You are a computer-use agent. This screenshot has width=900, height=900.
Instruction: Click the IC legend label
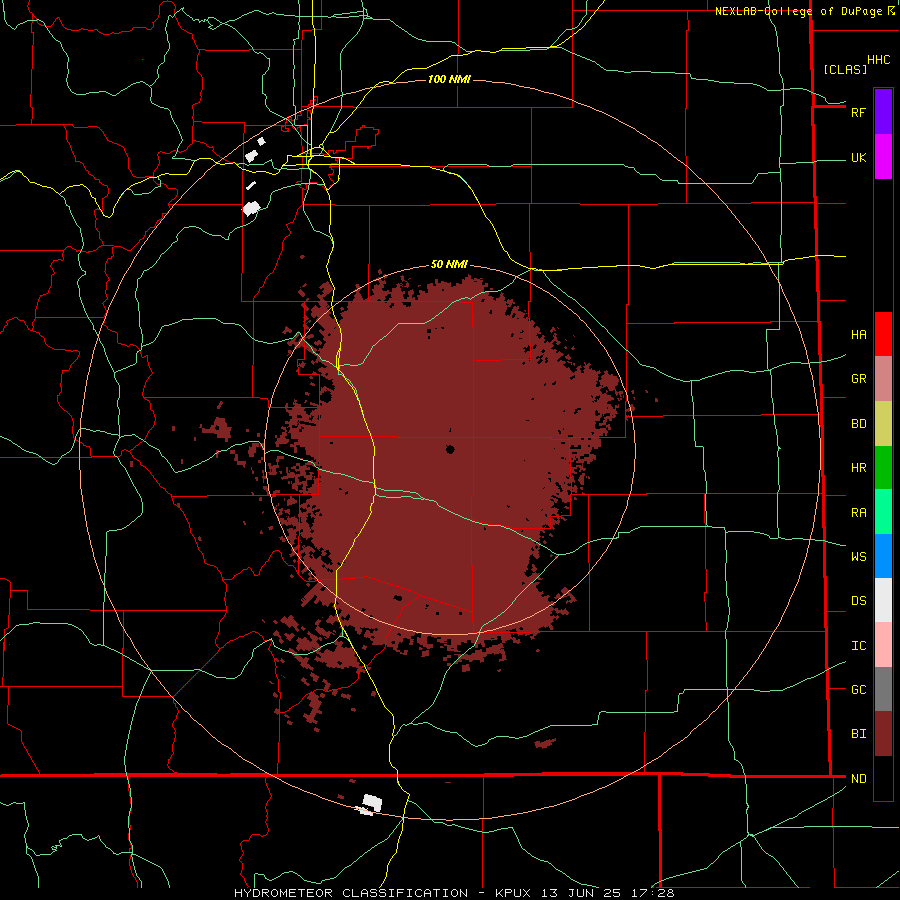[858, 645]
